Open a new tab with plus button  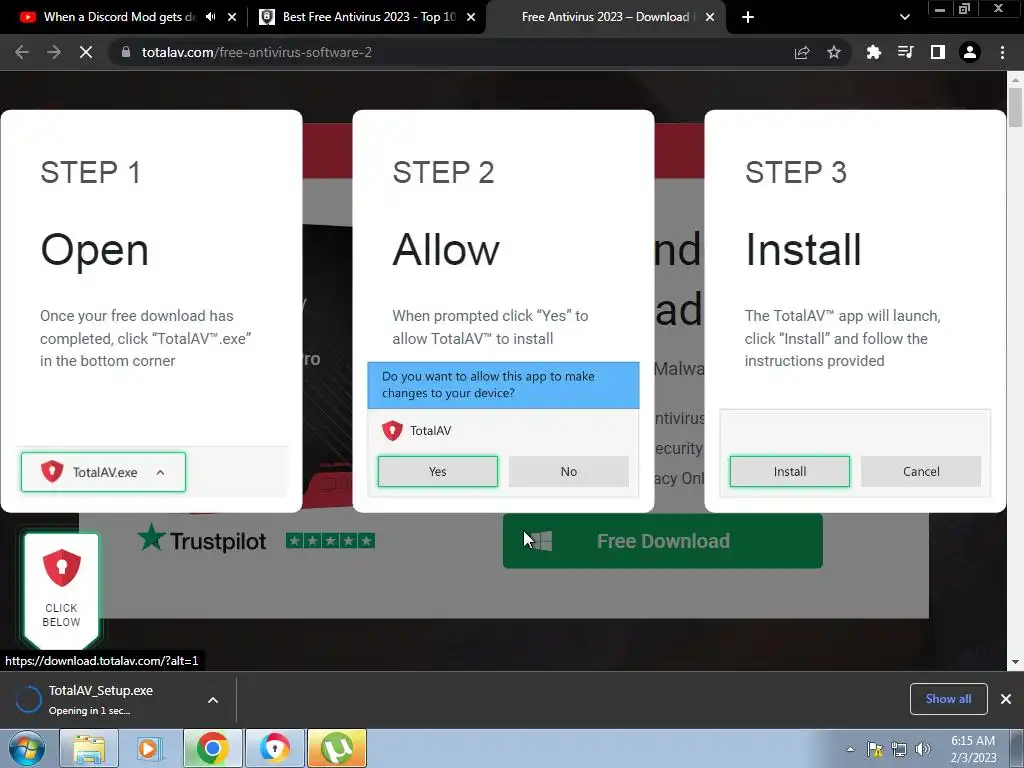point(748,17)
